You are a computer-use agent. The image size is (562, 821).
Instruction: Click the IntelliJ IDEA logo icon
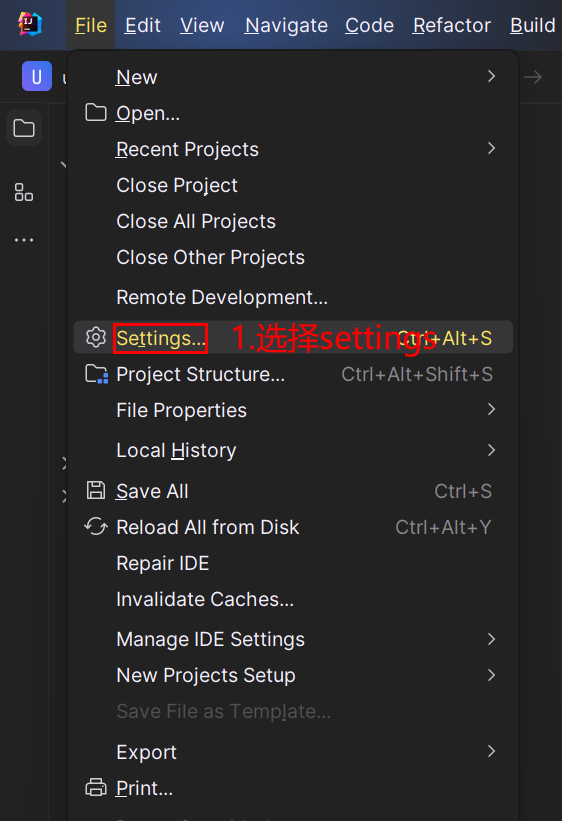tap(30, 24)
